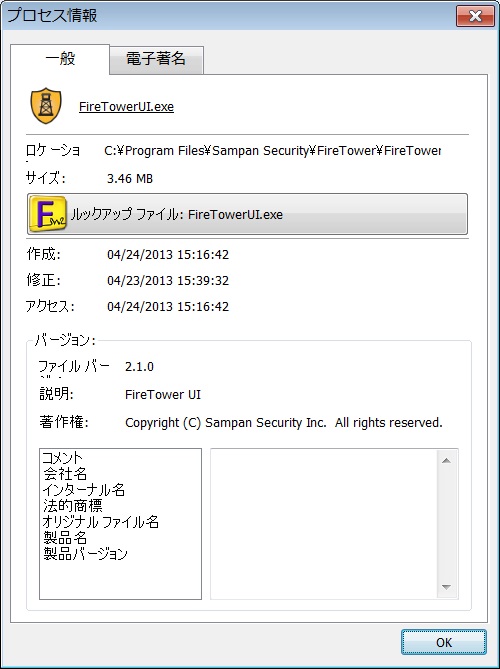The image size is (500, 669).
Task: Select オリジナル ファイル名 in the list
Action: tap(101, 522)
